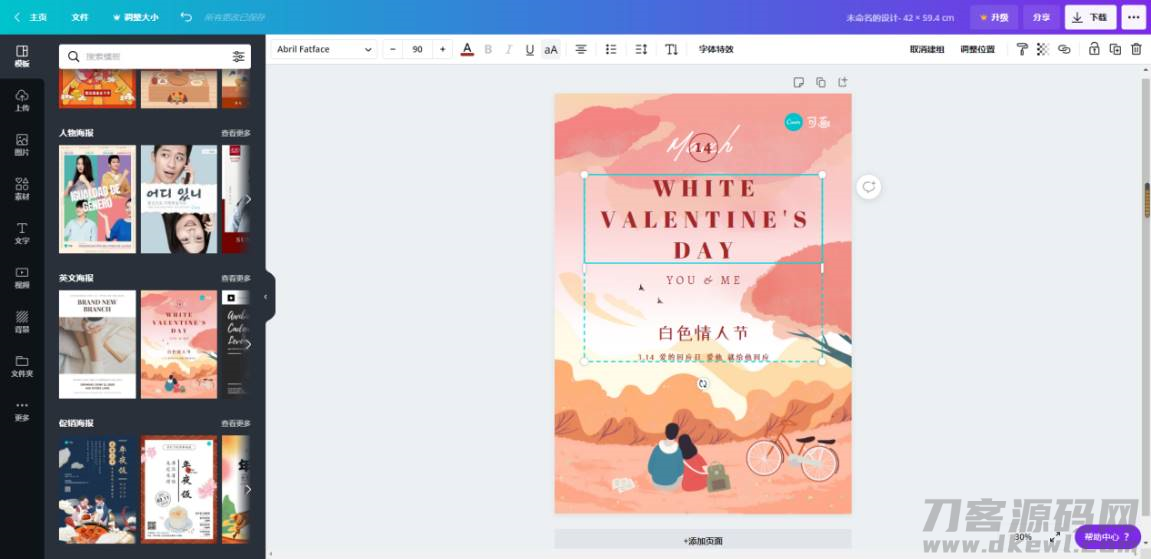Toggle uppercase aA formatting
1151x559 pixels.
click(551, 49)
